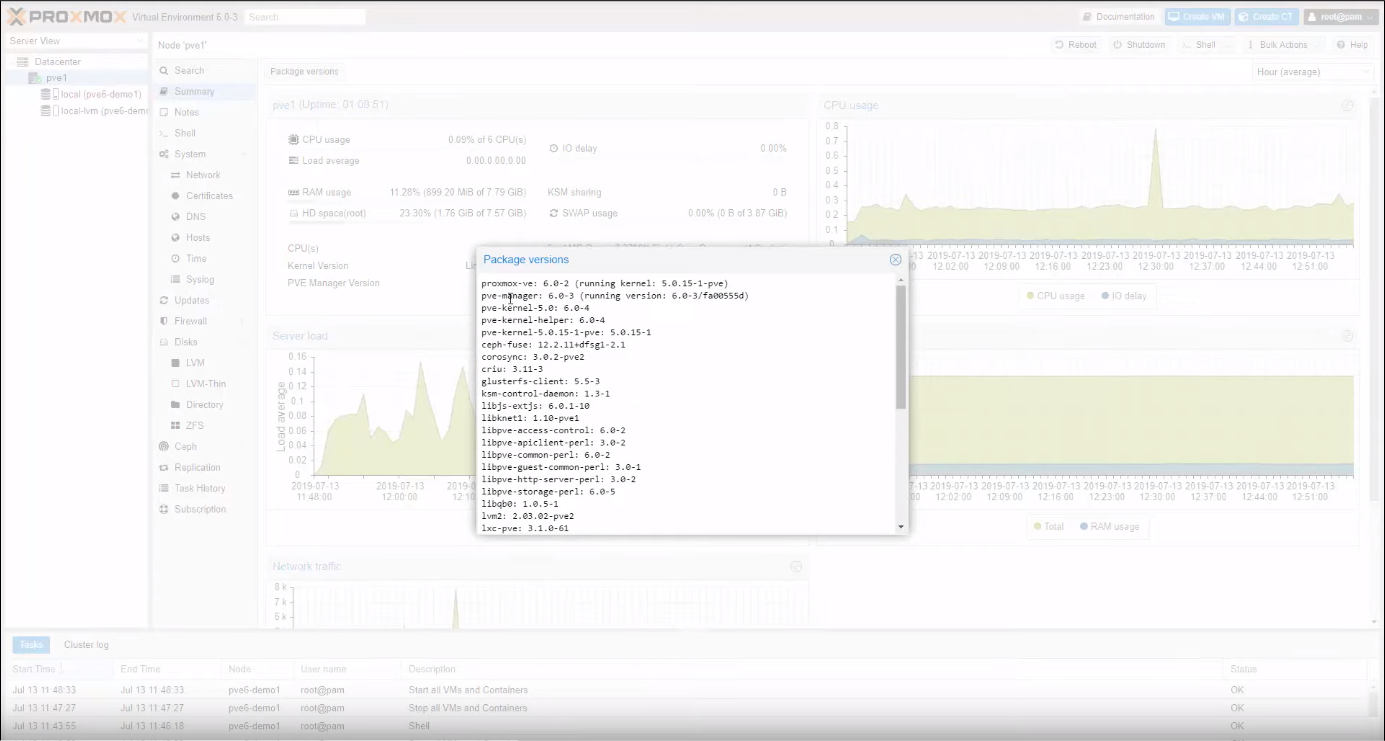Click the pve-manager line in package list
Image resolution: width=1385 pixels, height=741 pixels.
tap(615, 296)
